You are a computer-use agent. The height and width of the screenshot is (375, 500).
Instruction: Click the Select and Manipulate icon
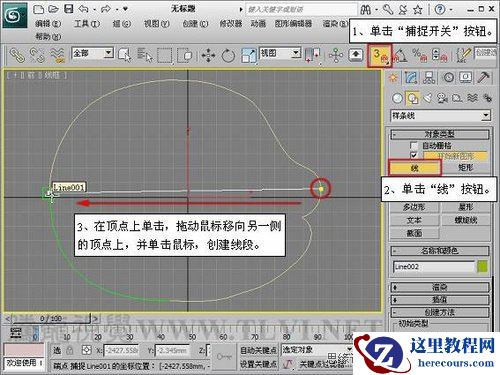click(x=336, y=55)
